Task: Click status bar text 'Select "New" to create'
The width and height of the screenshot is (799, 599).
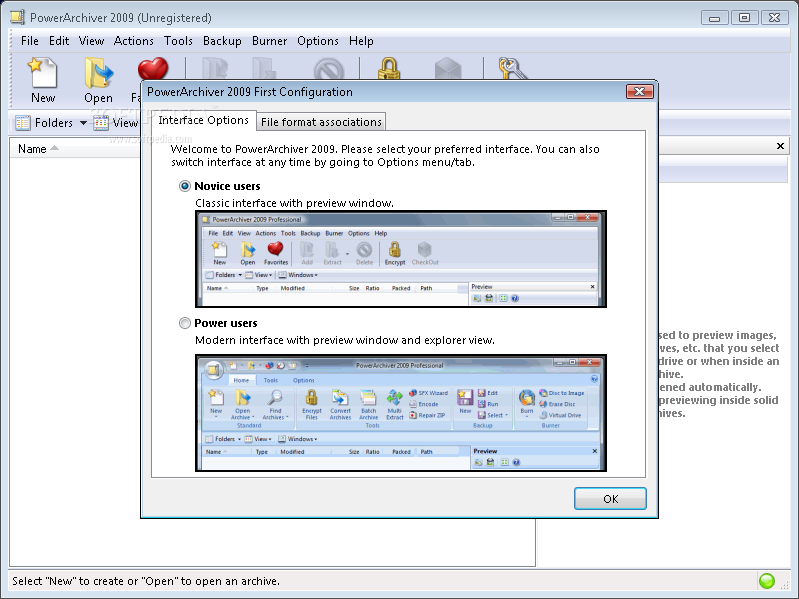Action: click(146, 581)
